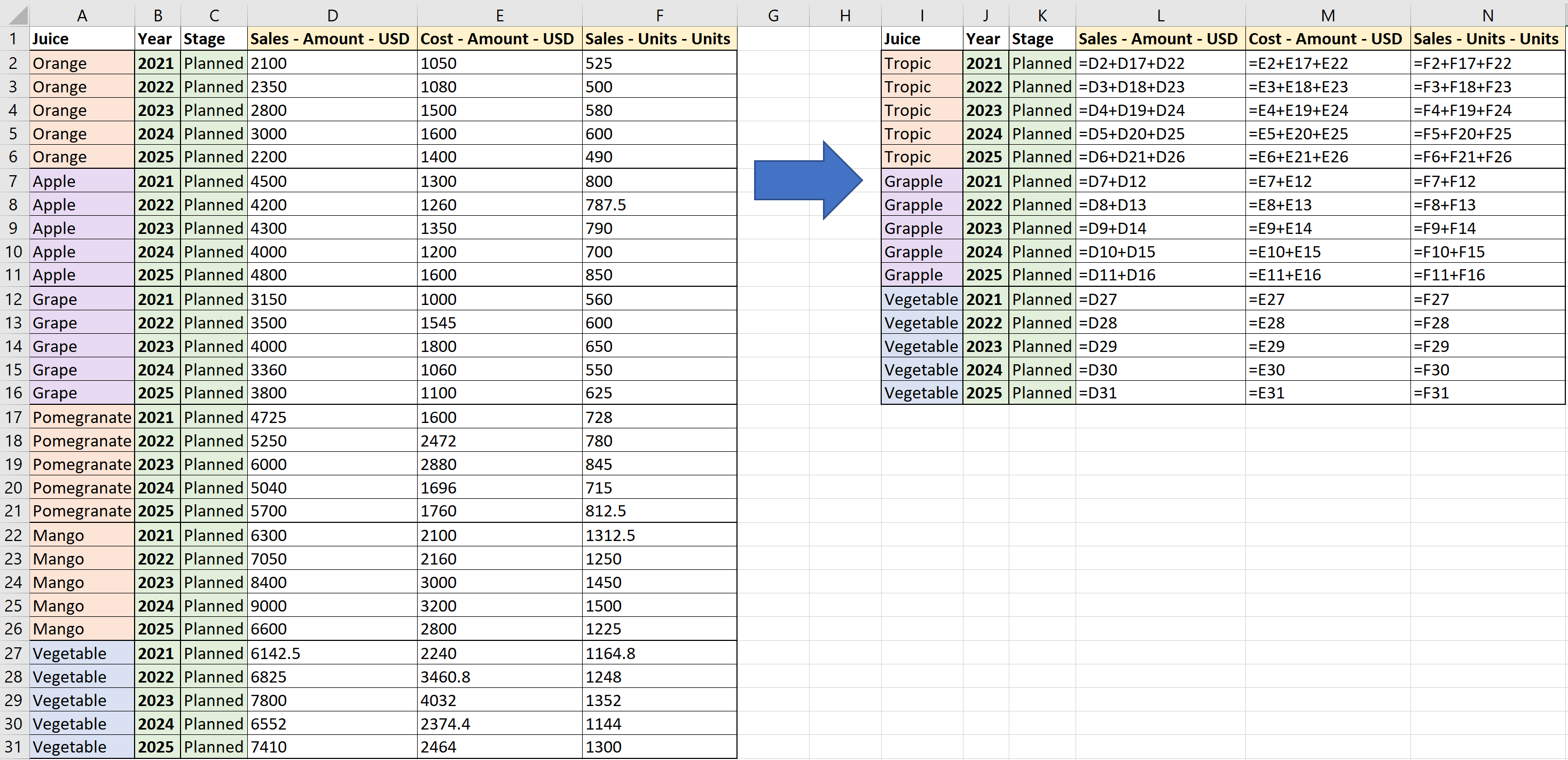Select the Grape cell for year 2021
The width and height of the screenshot is (1568, 760).
coord(82,299)
